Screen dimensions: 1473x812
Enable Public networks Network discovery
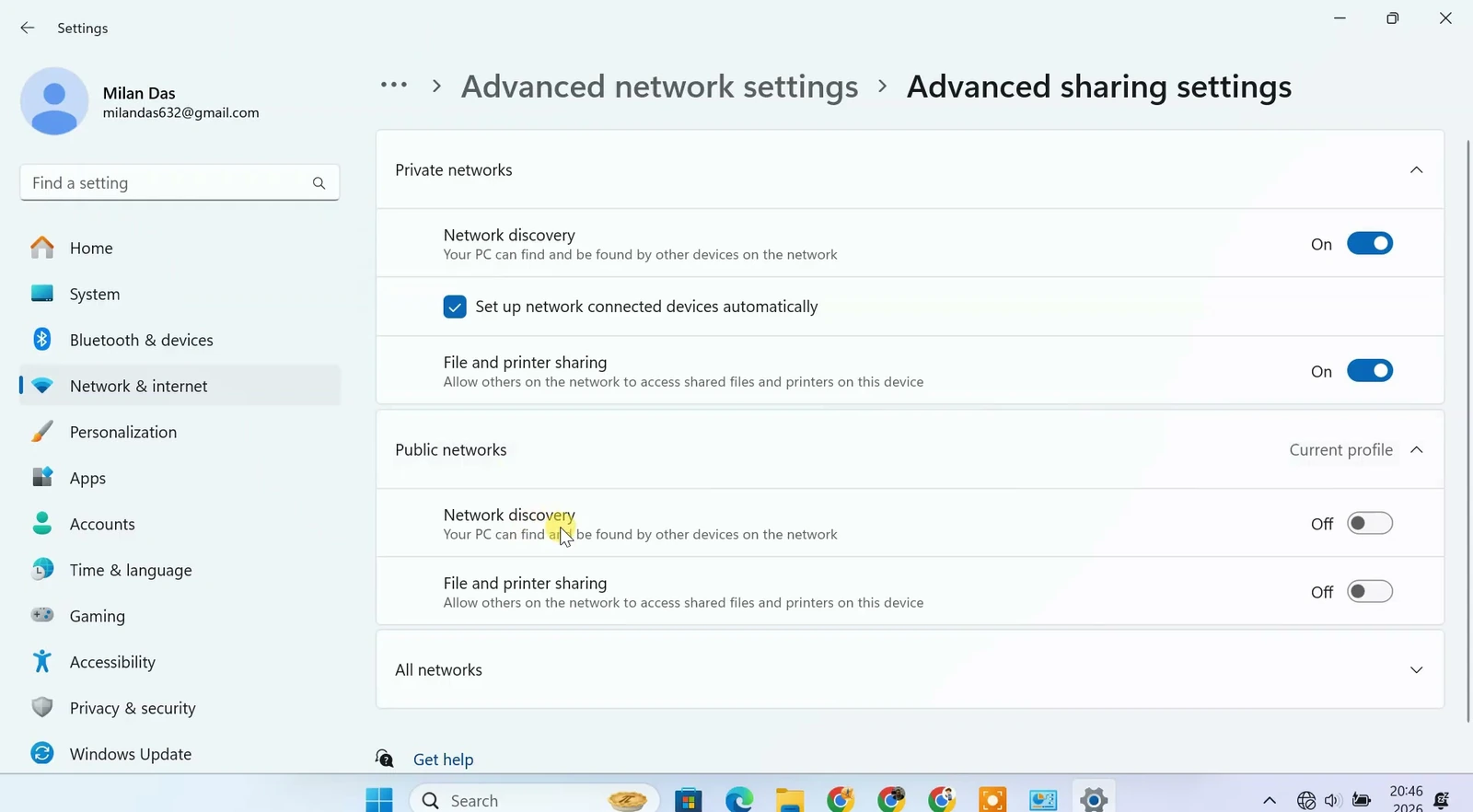click(1370, 524)
